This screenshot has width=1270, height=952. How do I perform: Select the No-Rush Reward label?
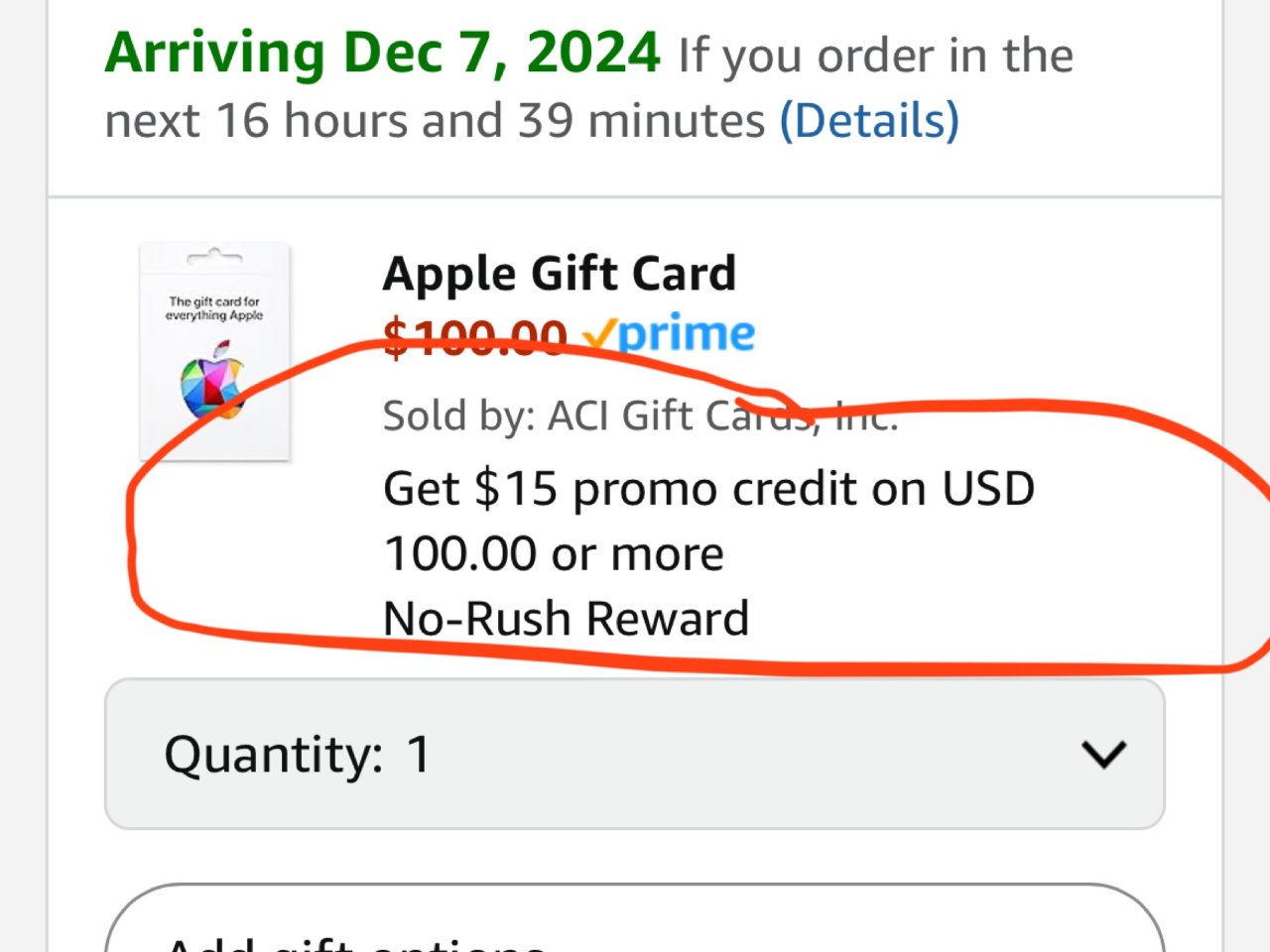tap(566, 619)
